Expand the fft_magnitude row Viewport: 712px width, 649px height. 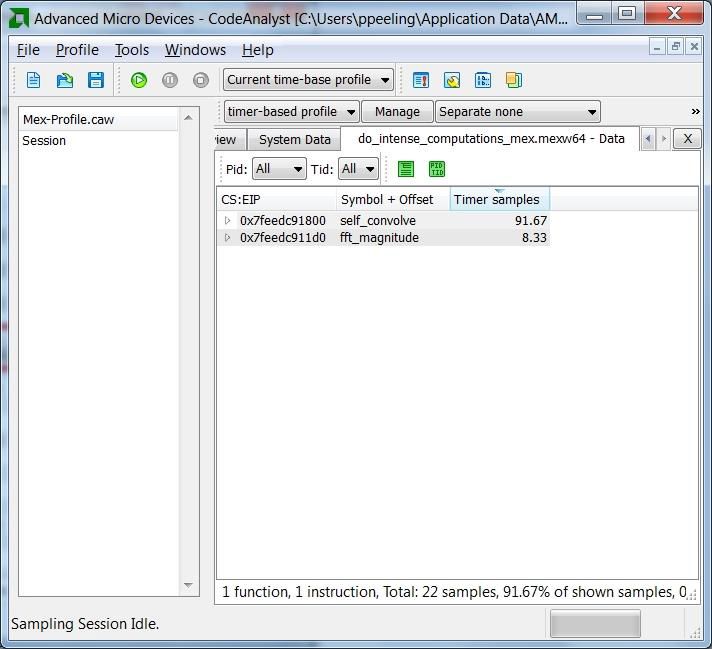tap(227, 238)
